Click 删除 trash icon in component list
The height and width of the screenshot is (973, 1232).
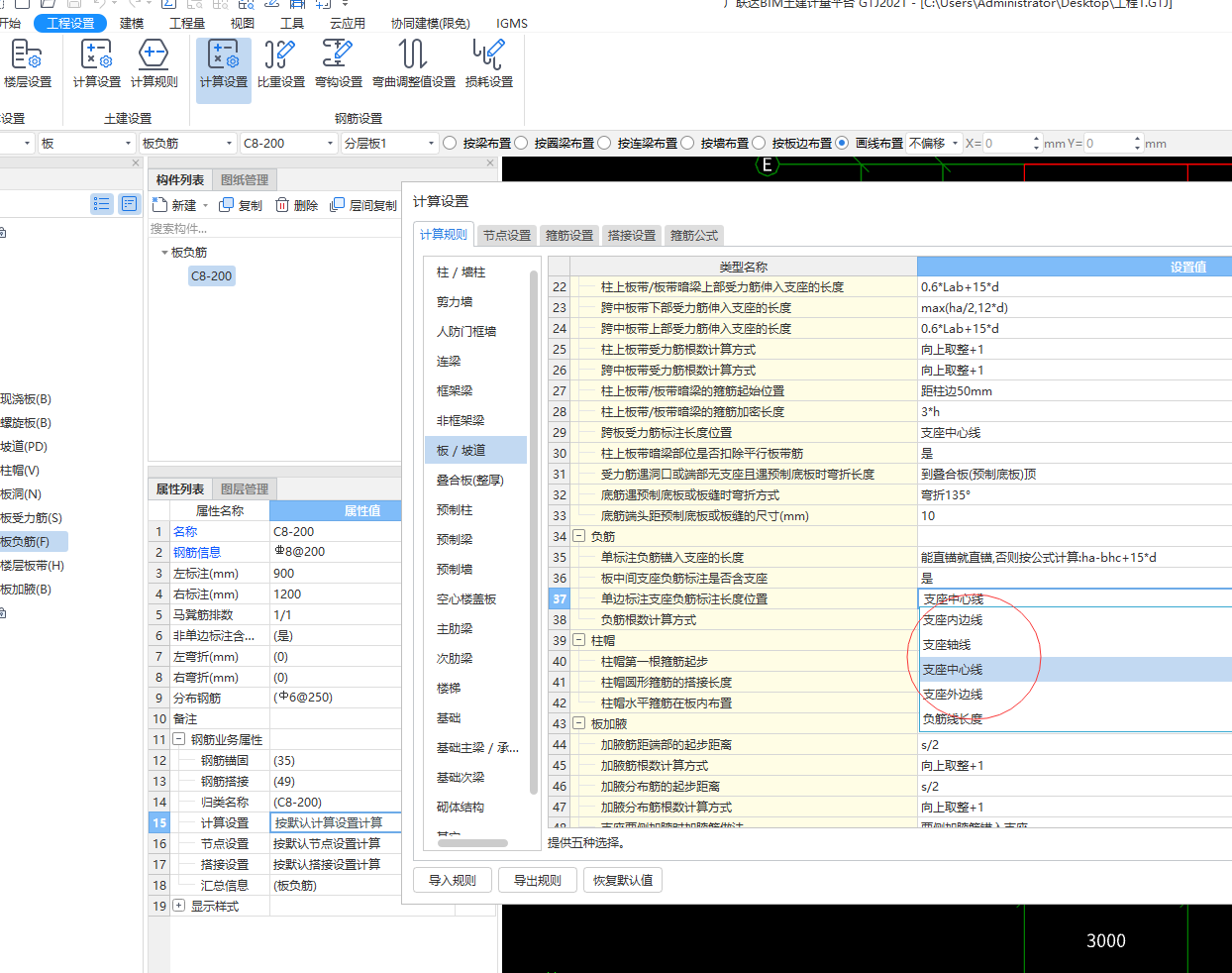pyautogui.click(x=282, y=205)
